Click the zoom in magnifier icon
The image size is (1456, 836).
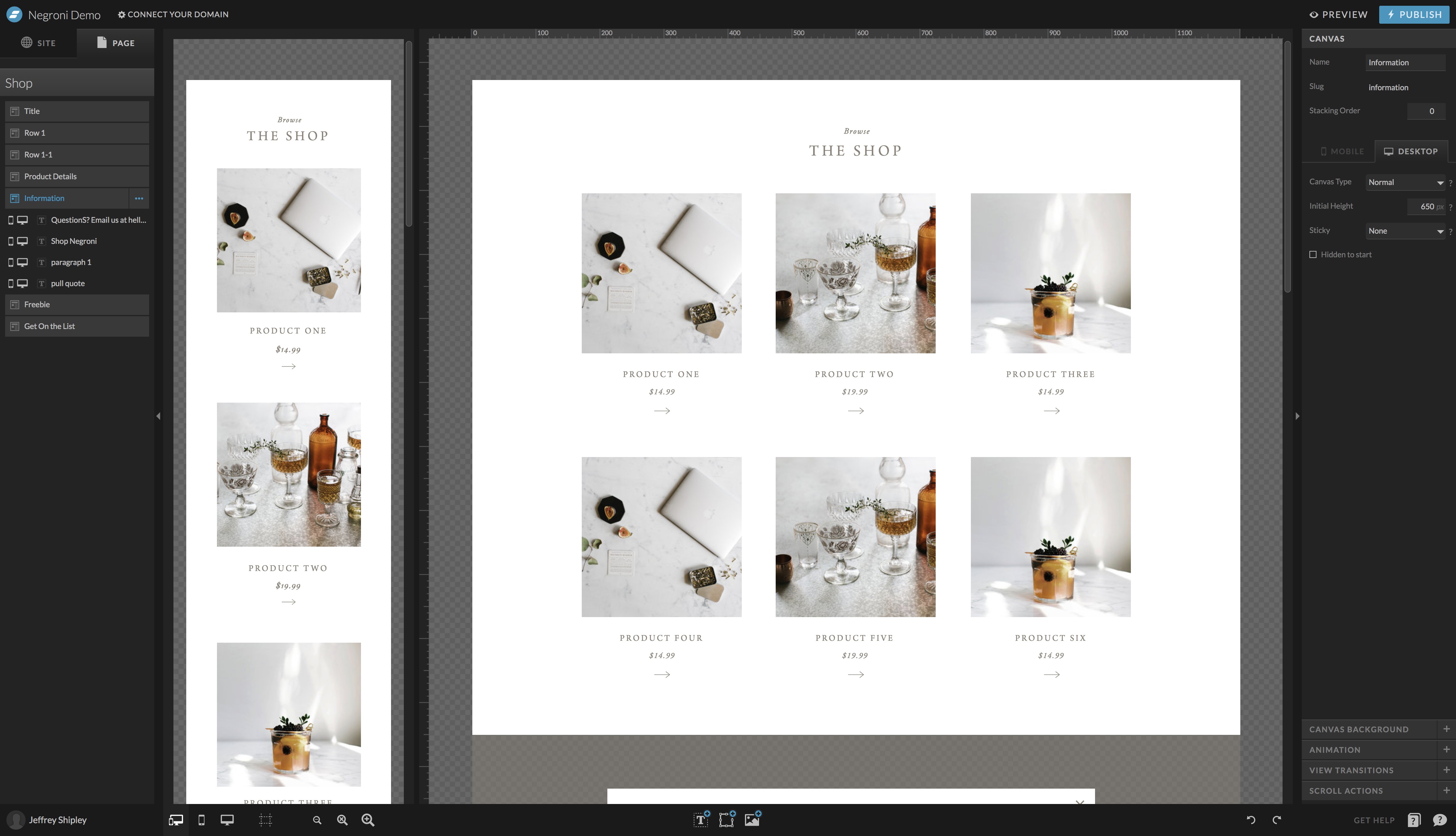(368, 820)
